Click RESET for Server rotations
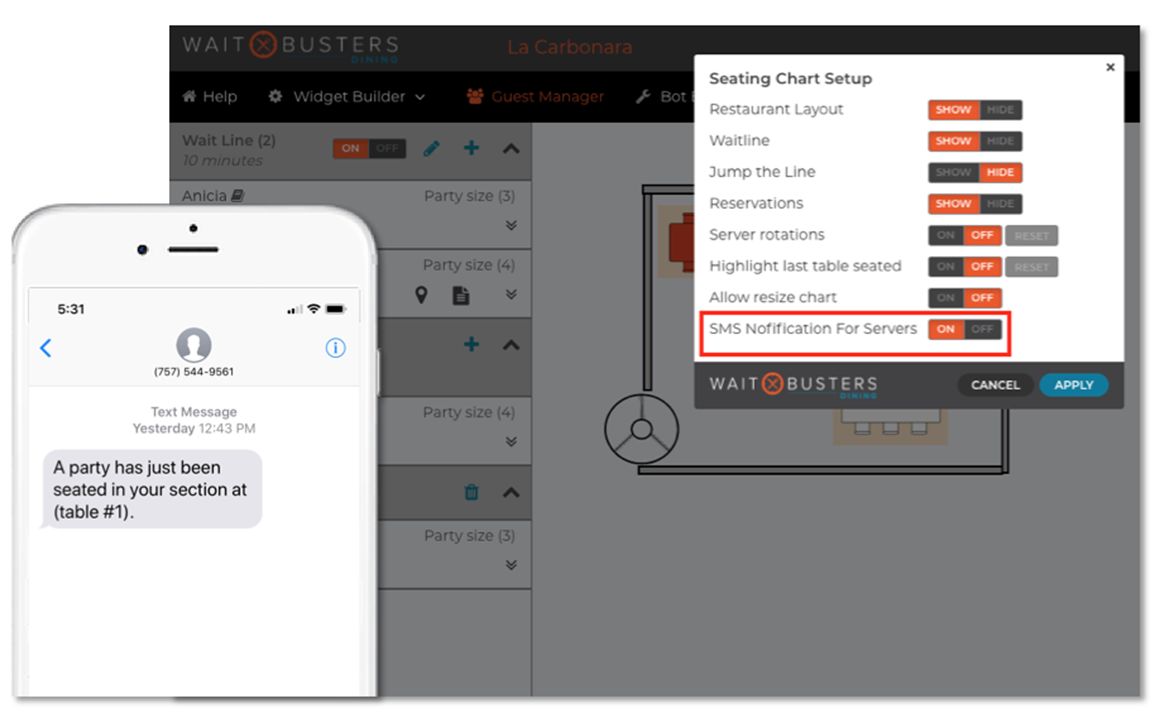 [x=1031, y=236]
